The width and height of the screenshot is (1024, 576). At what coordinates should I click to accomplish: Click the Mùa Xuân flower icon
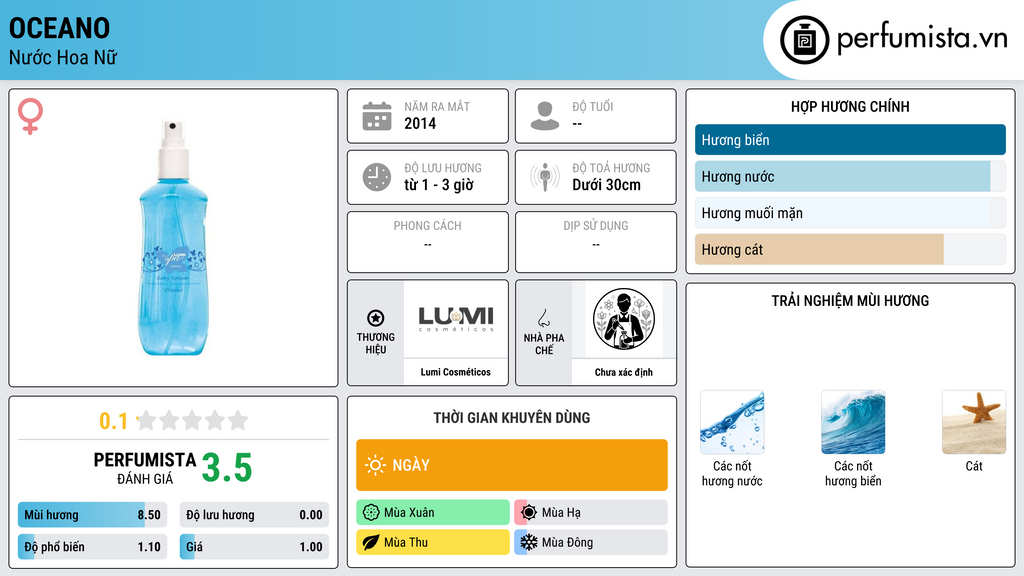click(x=371, y=513)
